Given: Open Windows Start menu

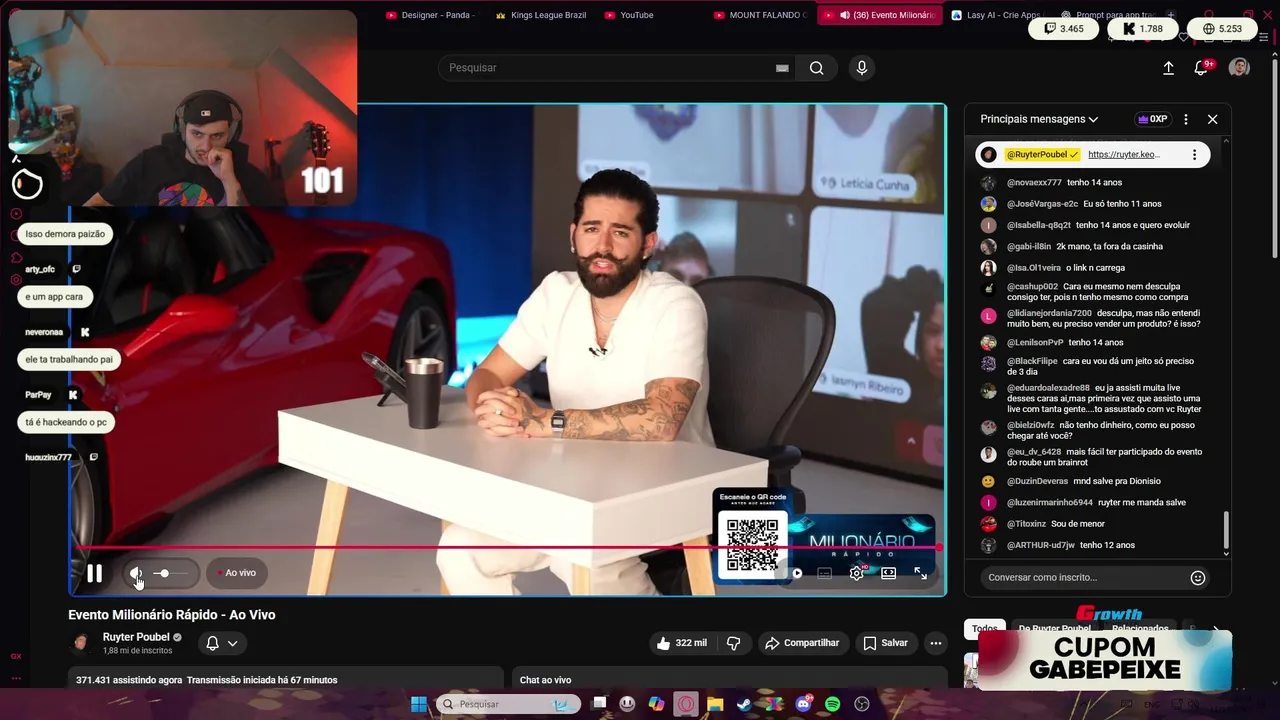Looking at the screenshot, I should point(419,704).
